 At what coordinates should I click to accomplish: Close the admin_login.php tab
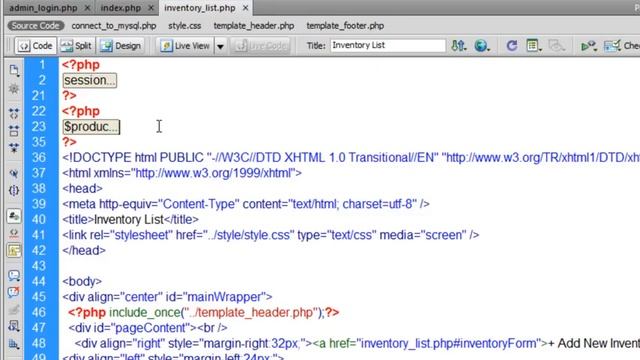pyautogui.click(x=87, y=8)
